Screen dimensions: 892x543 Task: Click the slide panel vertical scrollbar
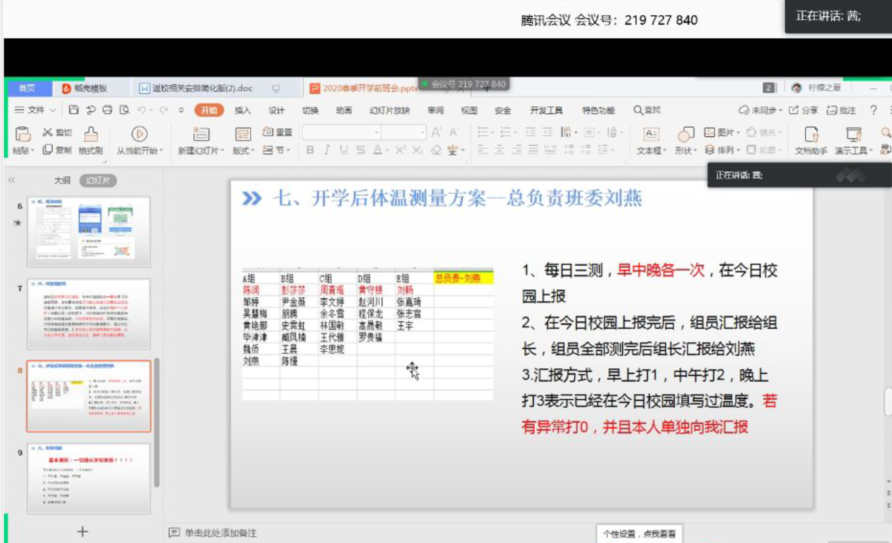pos(157,422)
